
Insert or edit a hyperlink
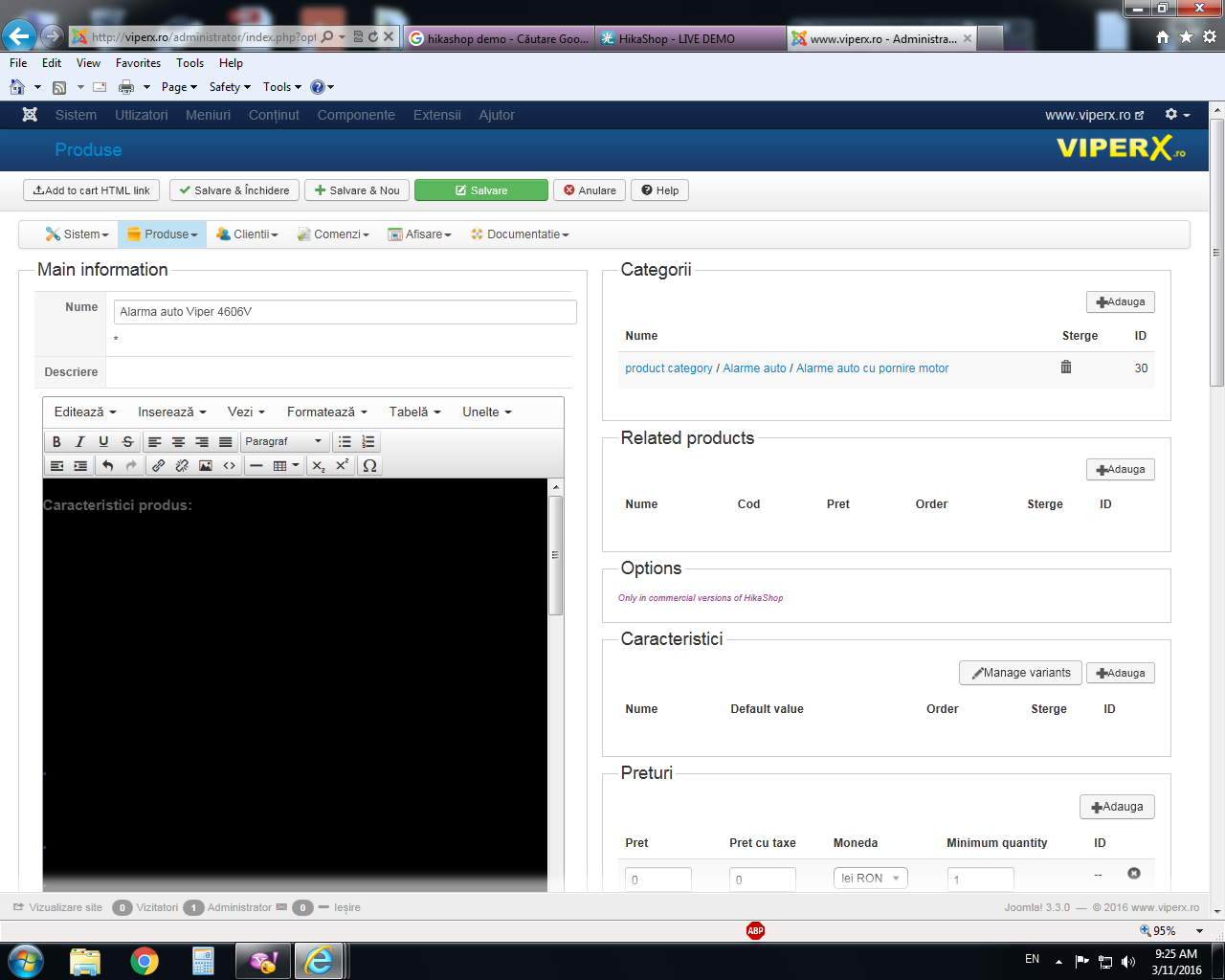(x=158, y=466)
